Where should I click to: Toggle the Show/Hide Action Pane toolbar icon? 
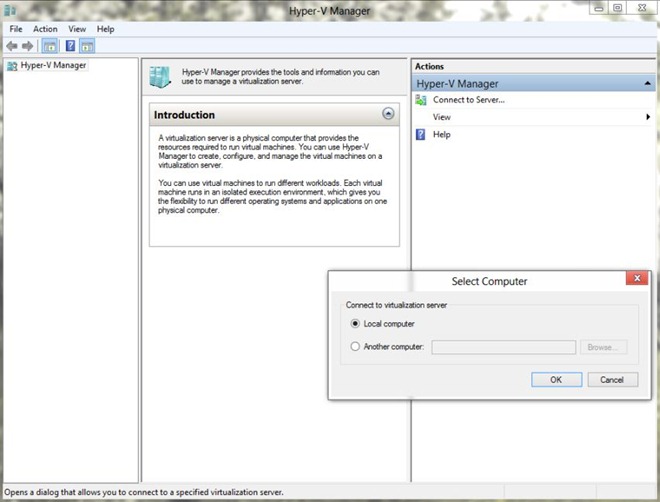(87, 46)
